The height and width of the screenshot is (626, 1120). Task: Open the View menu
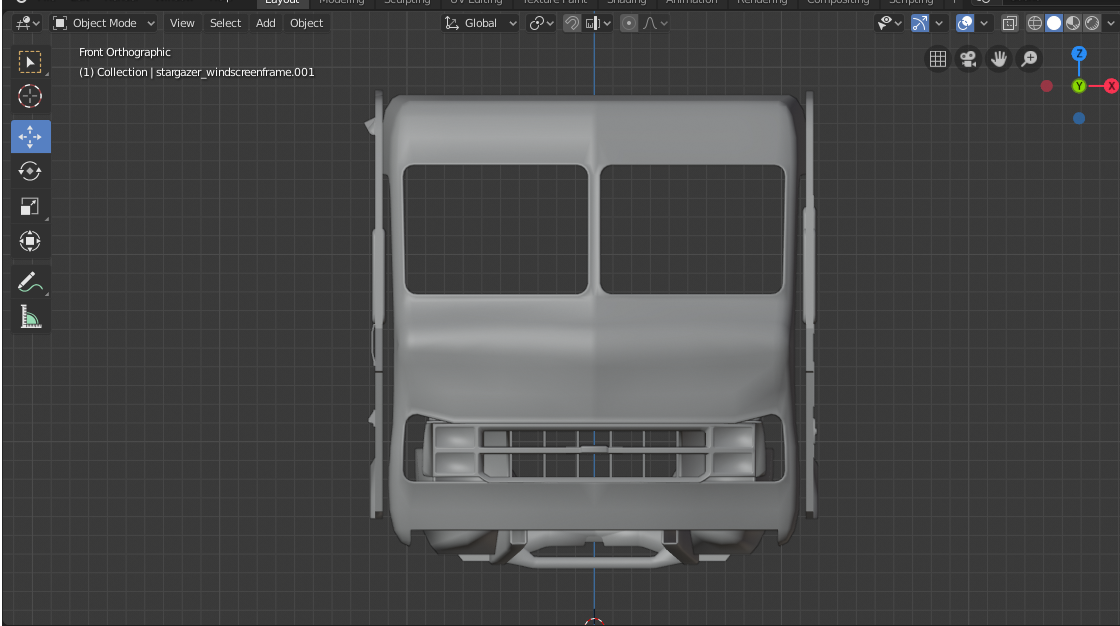(x=182, y=23)
